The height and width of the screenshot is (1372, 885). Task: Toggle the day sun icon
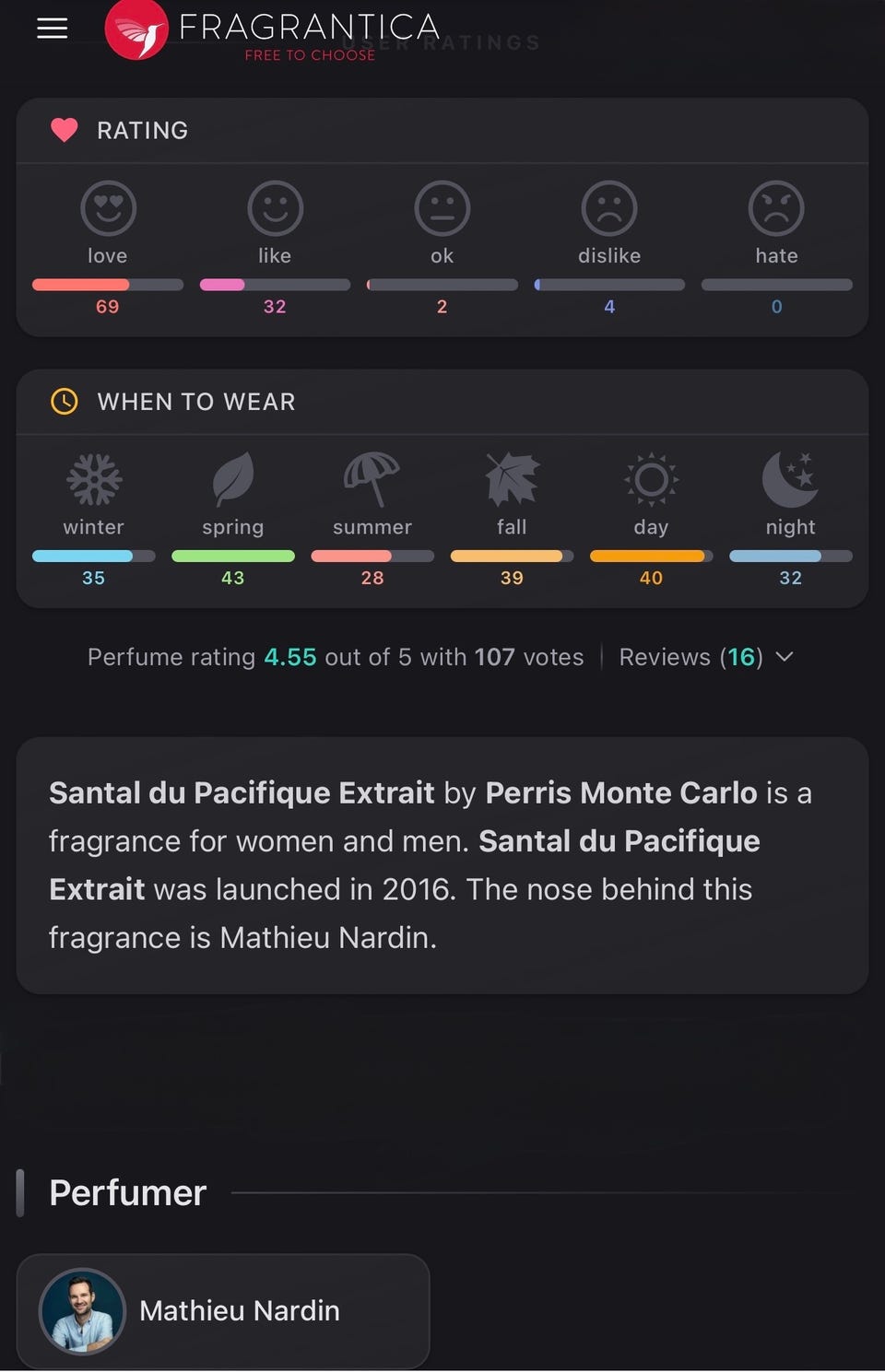point(651,479)
